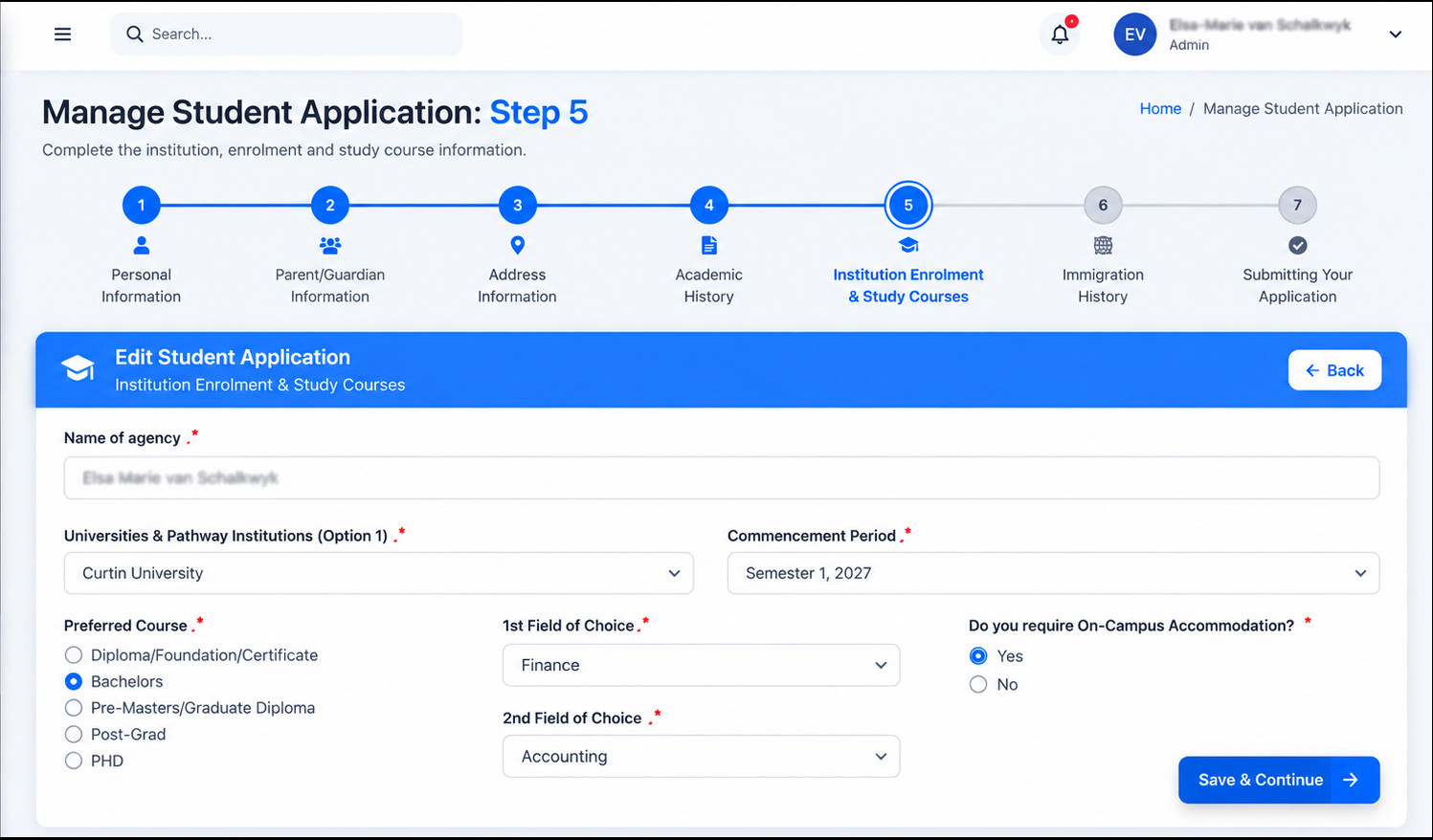The image size is (1433, 840).
Task: Select current step 5 circle
Action: 908,205
